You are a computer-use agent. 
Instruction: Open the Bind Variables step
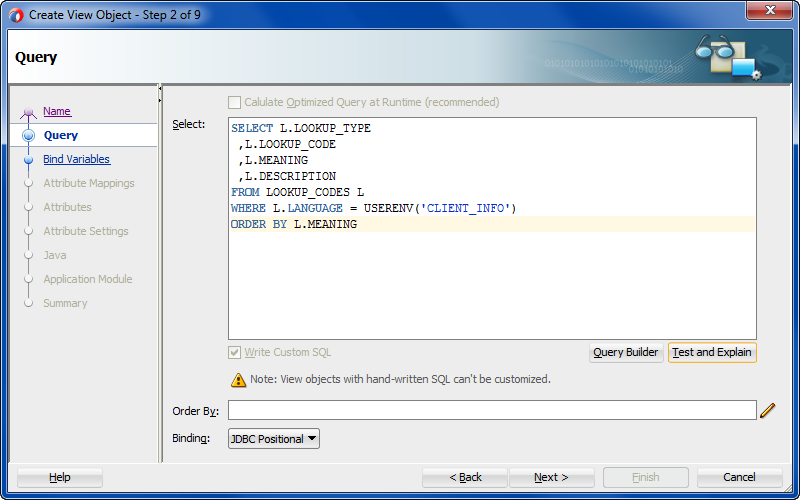click(x=77, y=159)
